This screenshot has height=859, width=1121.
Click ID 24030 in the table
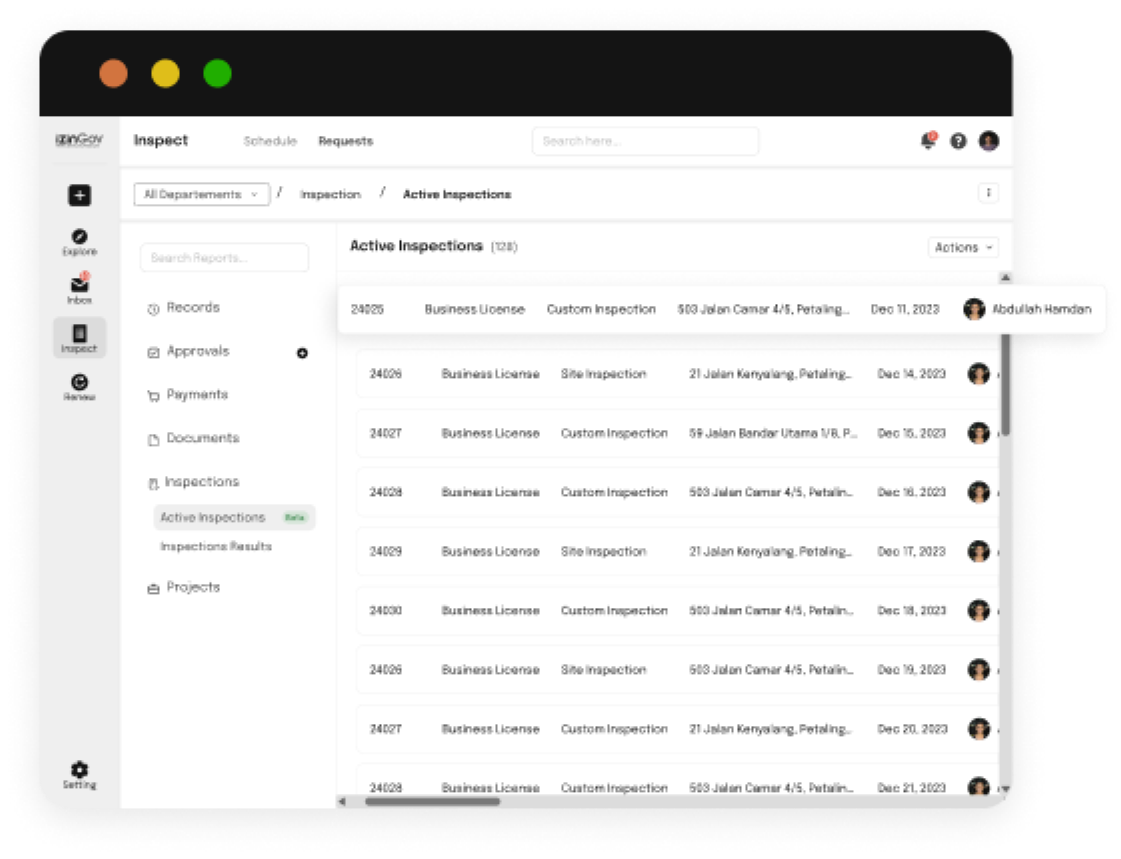(385, 610)
